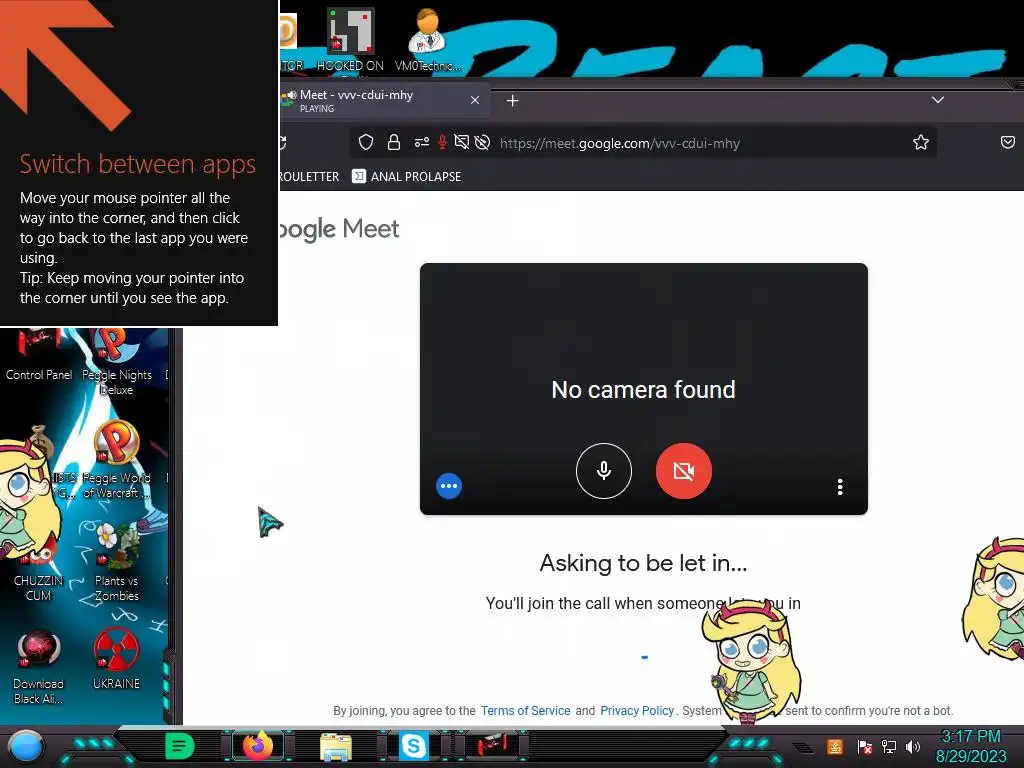Image resolution: width=1024 pixels, height=768 pixels.
Task: Select the HOOKED ON desktop icon
Action: click(x=350, y=40)
